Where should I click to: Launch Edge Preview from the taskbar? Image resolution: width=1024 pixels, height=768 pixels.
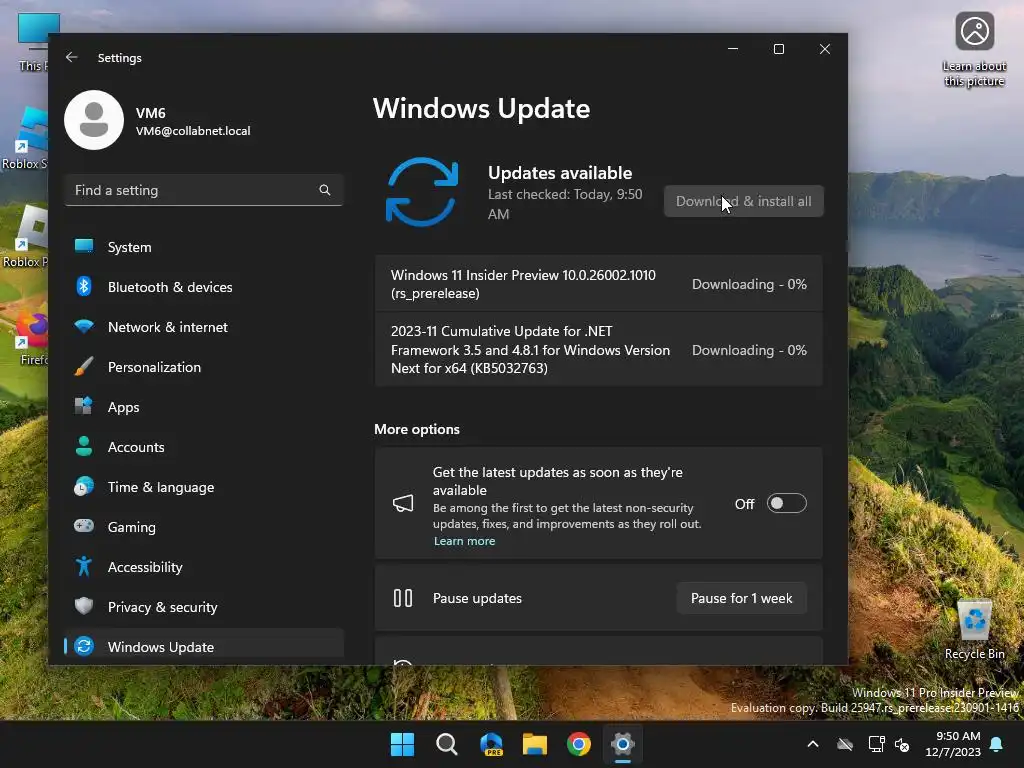tap(491, 744)
